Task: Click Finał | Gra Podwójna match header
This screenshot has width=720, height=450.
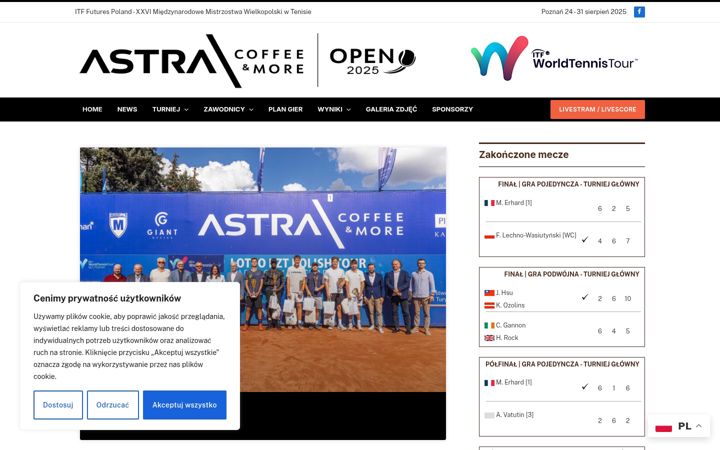Action: 572,274
